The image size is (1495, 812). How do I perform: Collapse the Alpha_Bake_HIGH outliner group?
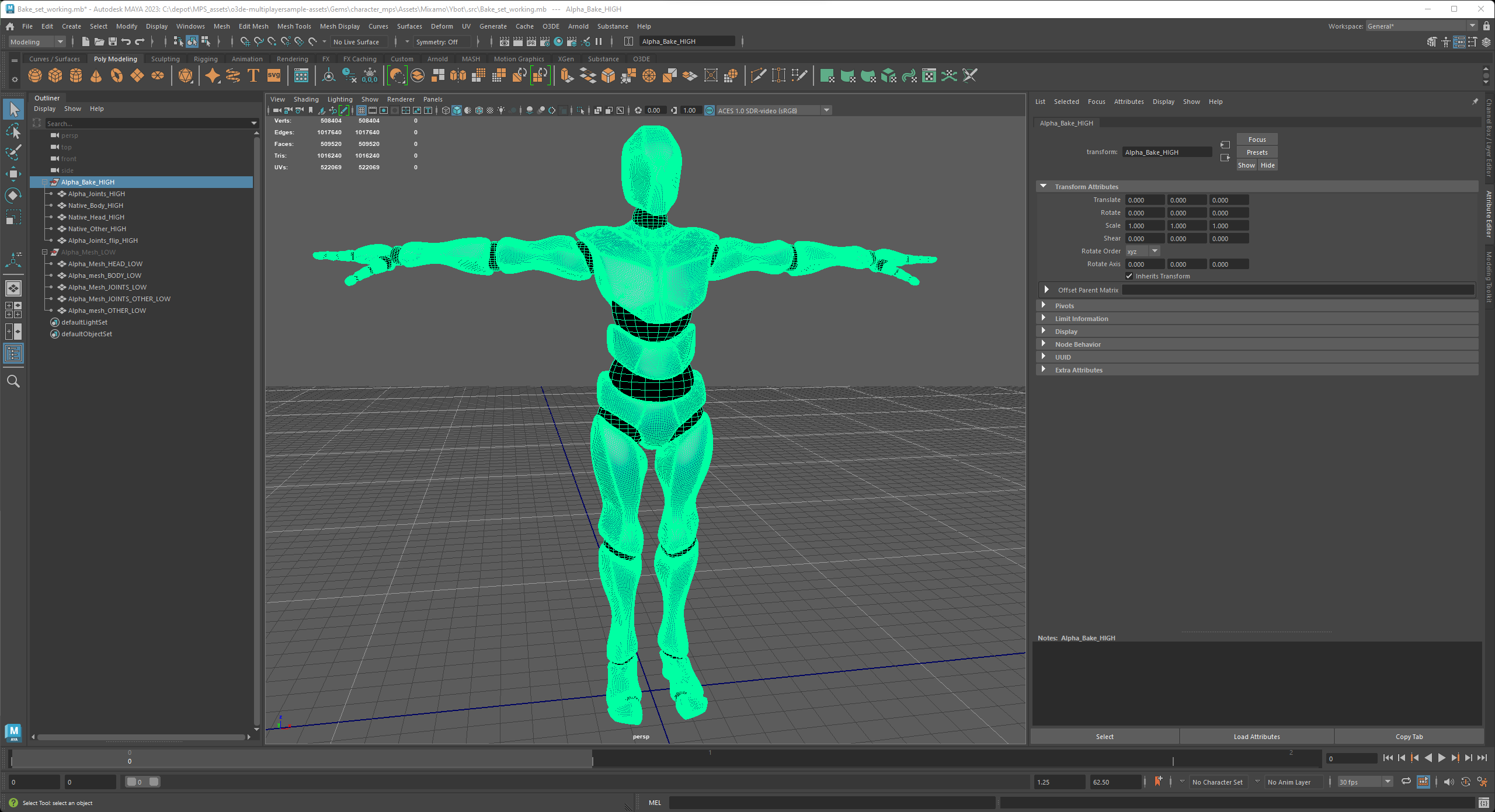[44, 182]
